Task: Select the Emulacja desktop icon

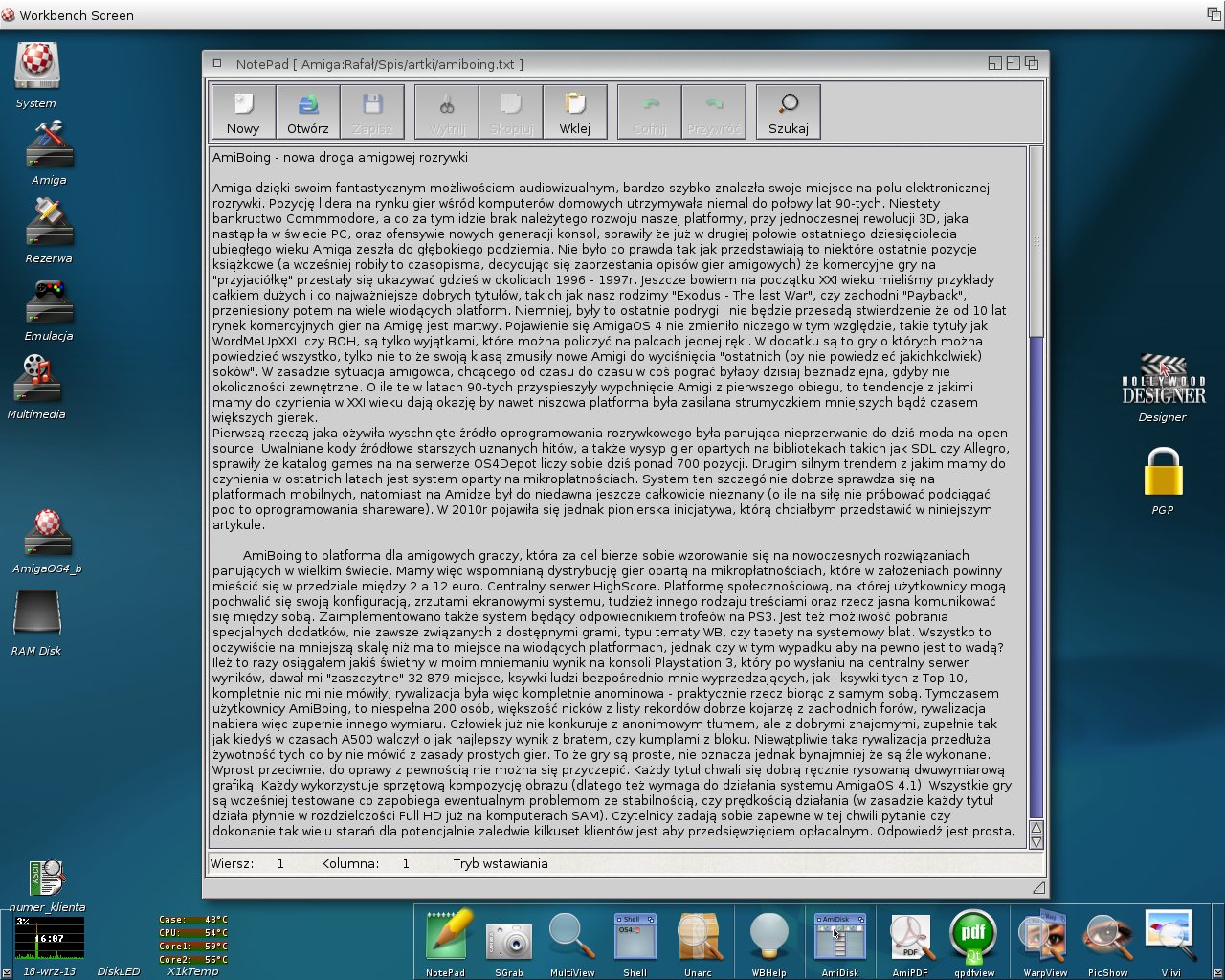Action: pyautogui.click(x=49, y=310)
